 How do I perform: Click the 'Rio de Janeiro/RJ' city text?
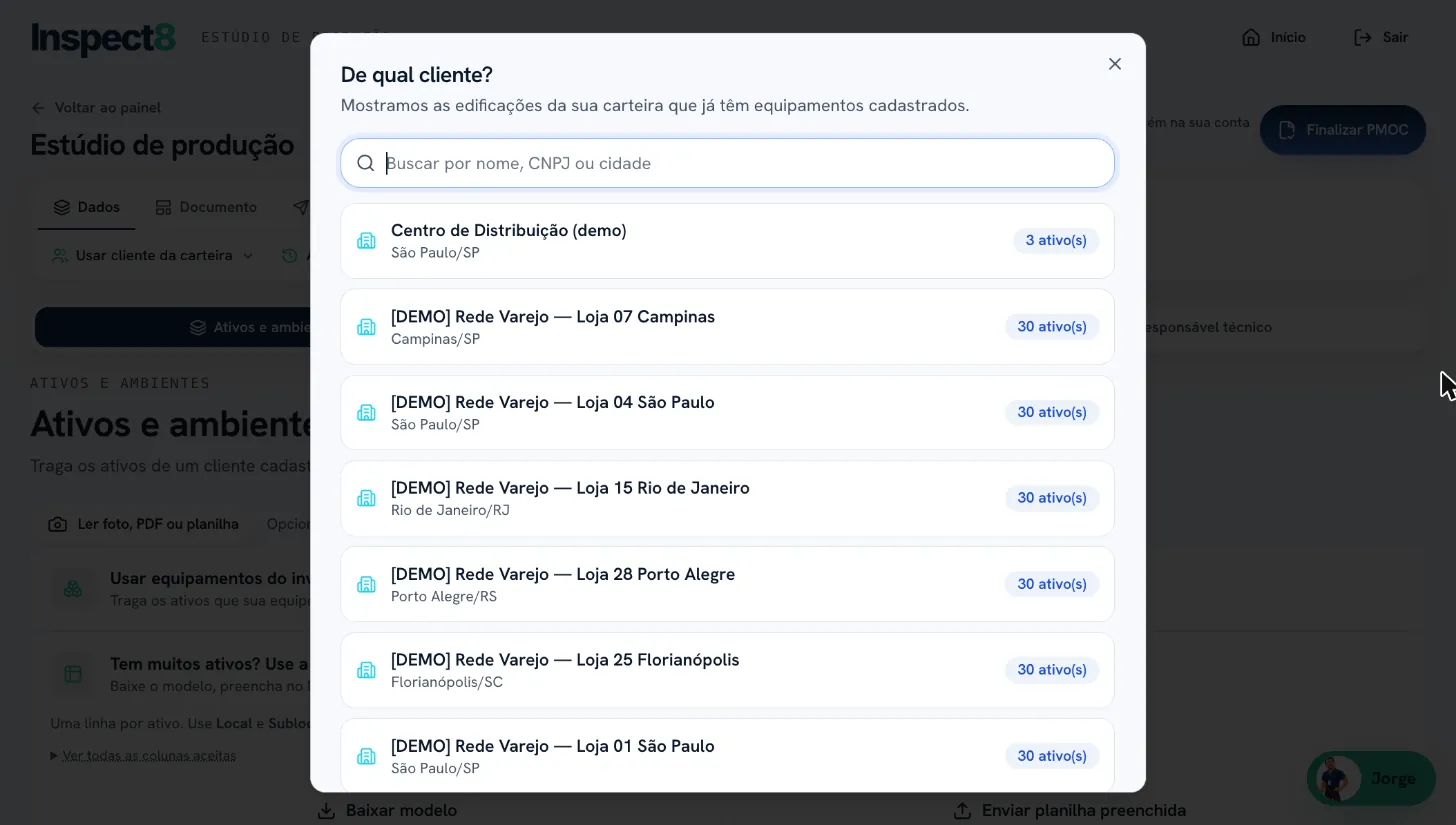click(x=450, y=510)
